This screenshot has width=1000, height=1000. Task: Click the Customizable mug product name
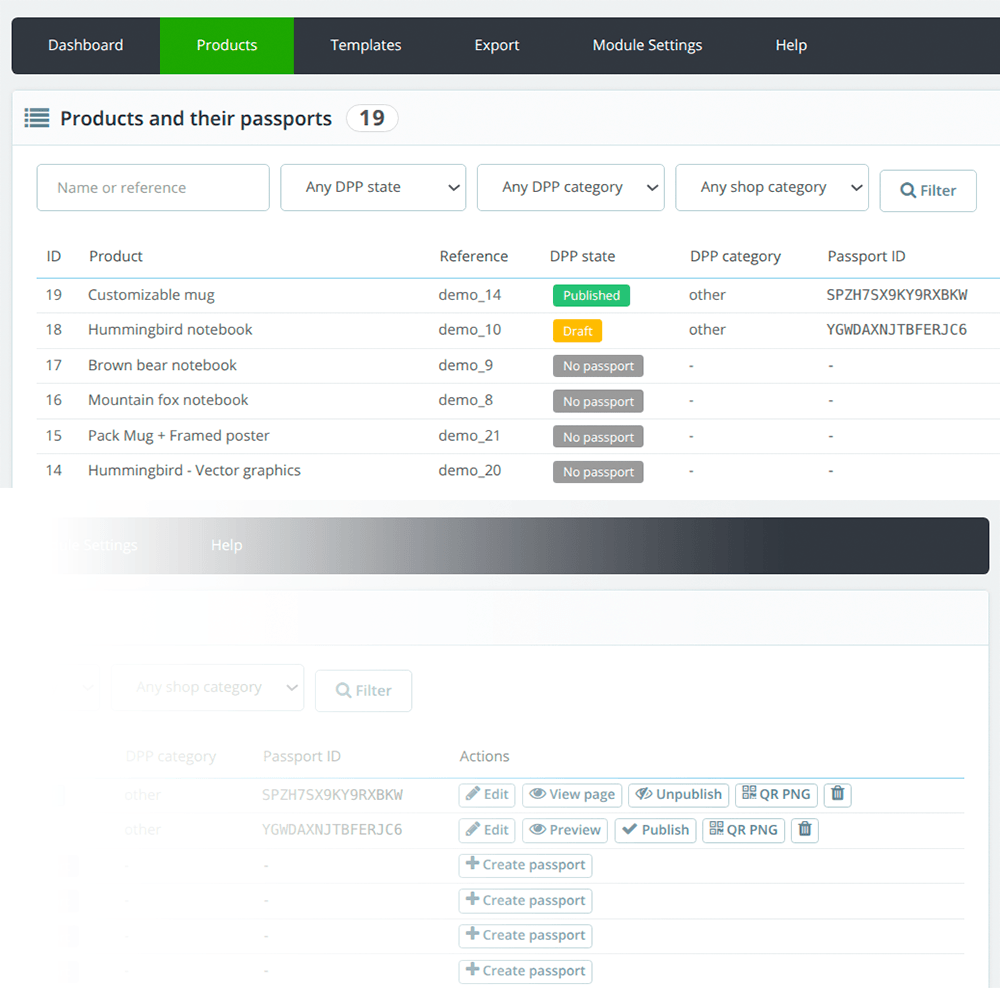151,295
